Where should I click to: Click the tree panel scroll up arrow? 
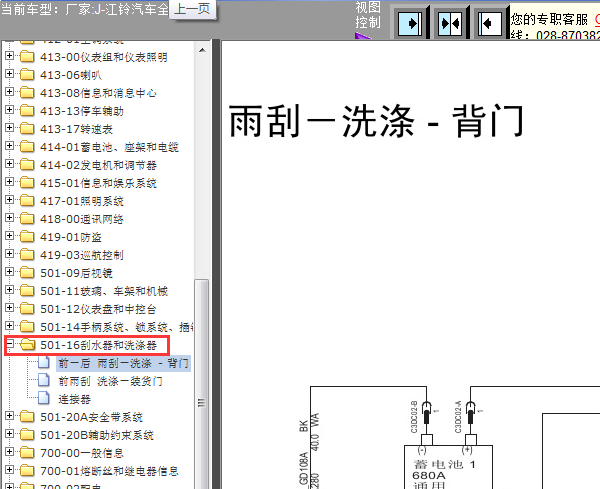pyautogui.click(x=202, y=50)
